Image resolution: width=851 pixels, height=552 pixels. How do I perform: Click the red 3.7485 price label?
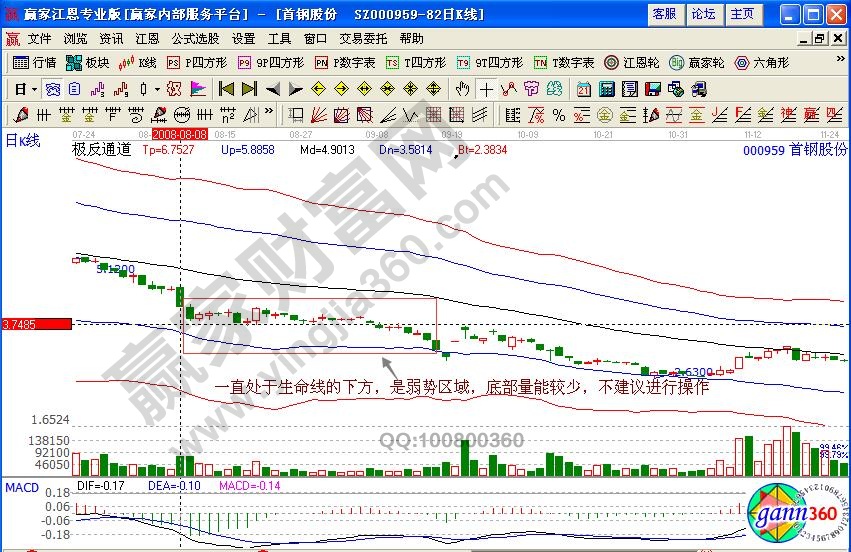point(36,324)
